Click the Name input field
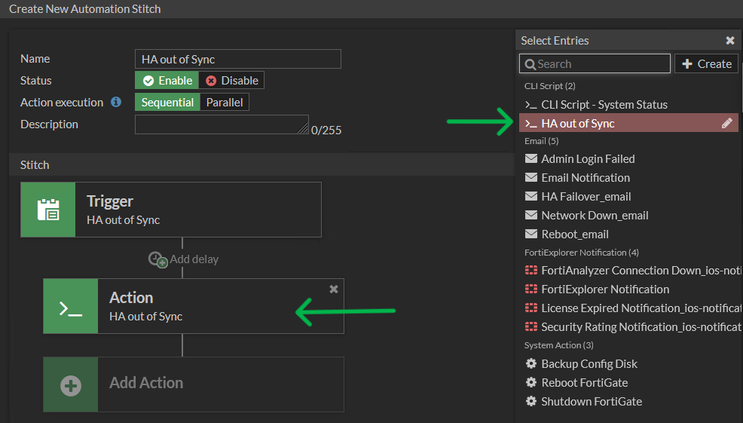The width and height of the screenshot is (743, 423). point(238,59)
